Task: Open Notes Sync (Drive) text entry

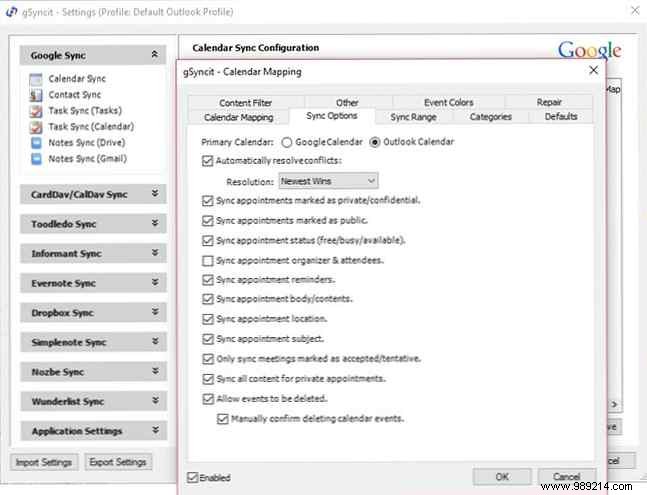Action: (x=87, y=143)
